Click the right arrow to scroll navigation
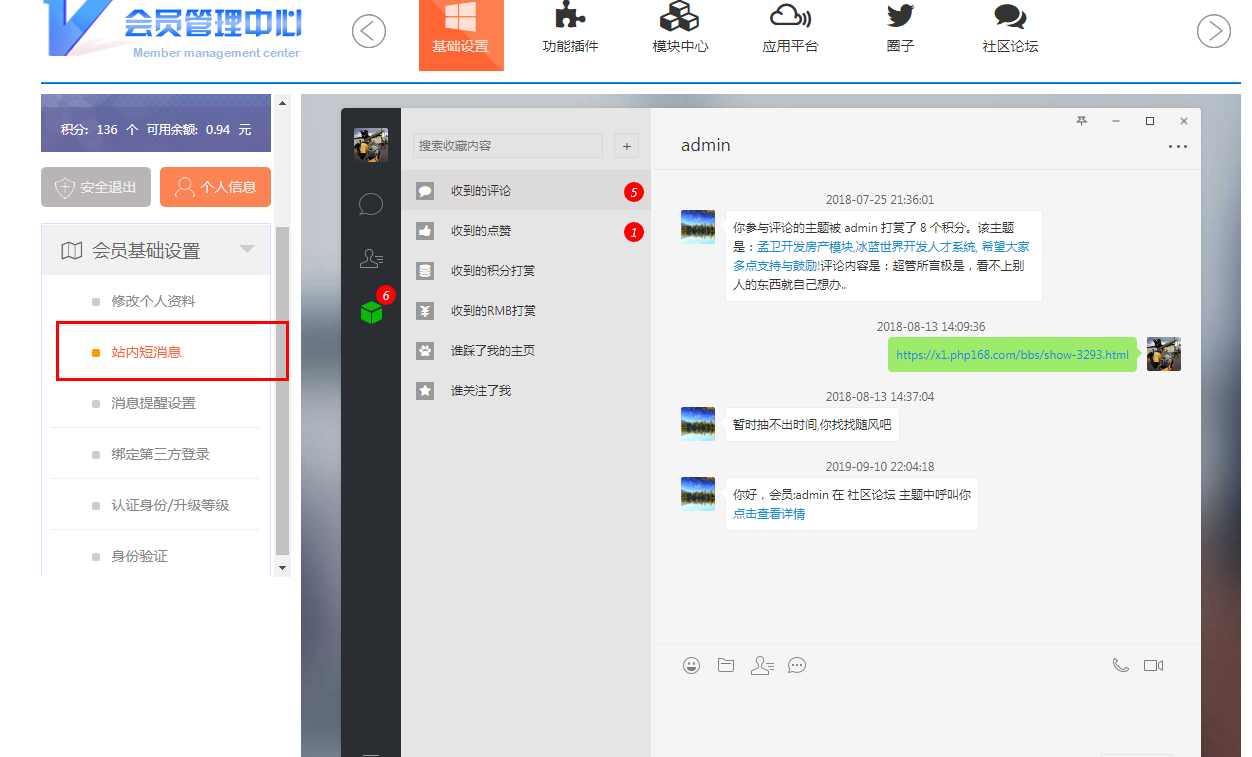 pyautogui.click(x=1213, y=32)
